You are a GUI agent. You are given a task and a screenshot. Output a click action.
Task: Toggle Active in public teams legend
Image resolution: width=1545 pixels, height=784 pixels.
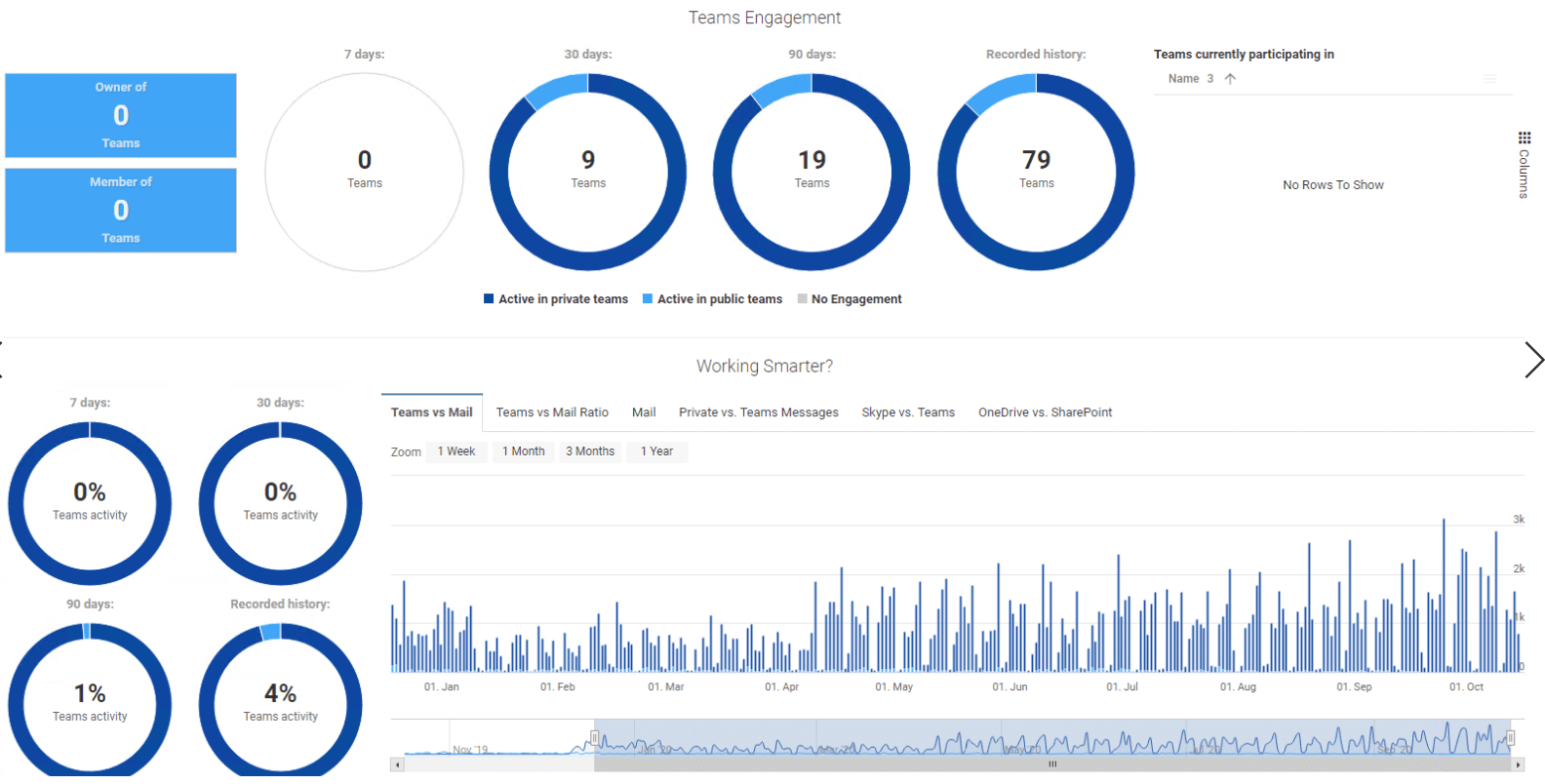coord(712,299)
